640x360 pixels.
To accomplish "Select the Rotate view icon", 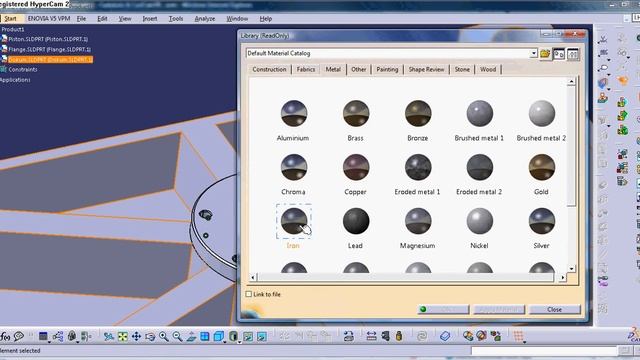I will (150, 336).
